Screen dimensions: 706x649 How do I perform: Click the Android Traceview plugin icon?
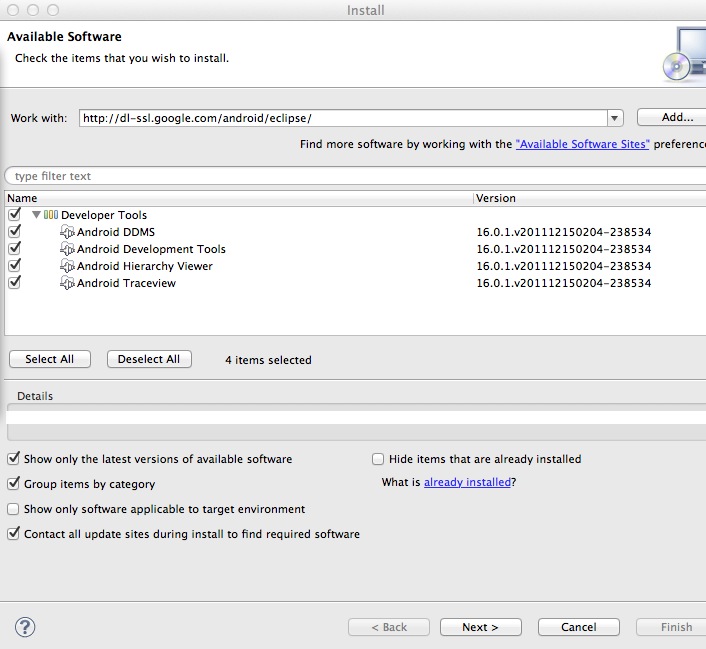click(x=67, y=283)
